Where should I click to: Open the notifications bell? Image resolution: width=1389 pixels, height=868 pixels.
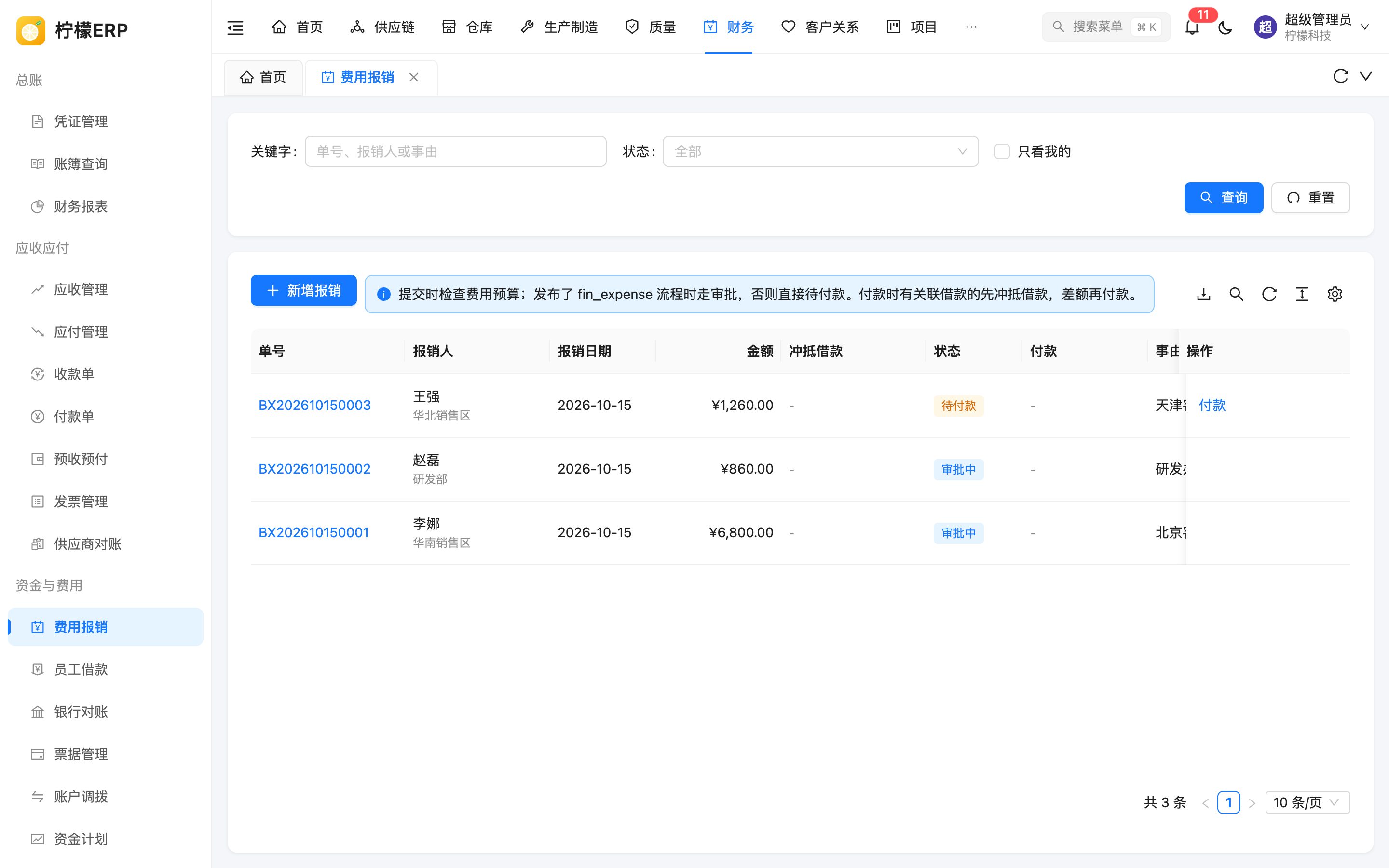[x=1192, y=27]
